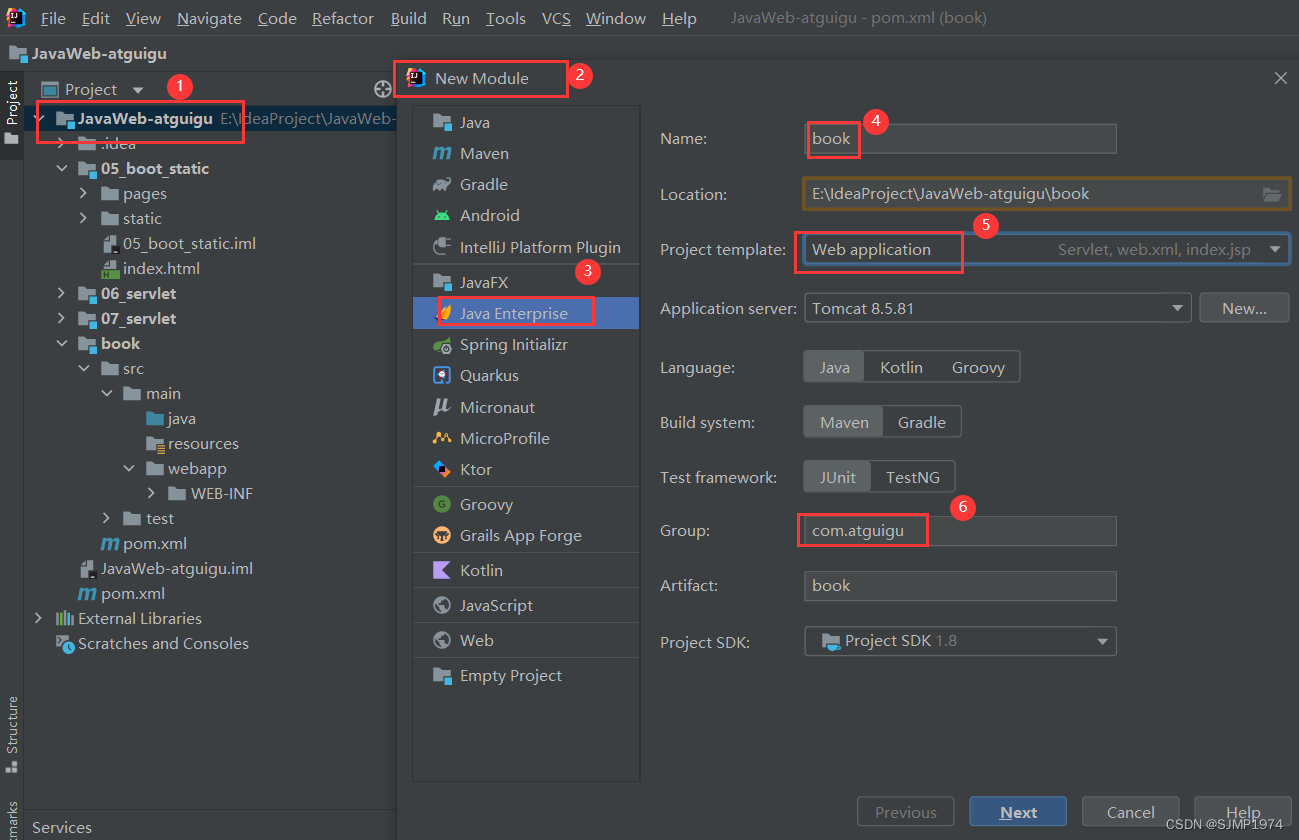Click the Next button
The image size is (1299, 840).
coord(1018,812)
